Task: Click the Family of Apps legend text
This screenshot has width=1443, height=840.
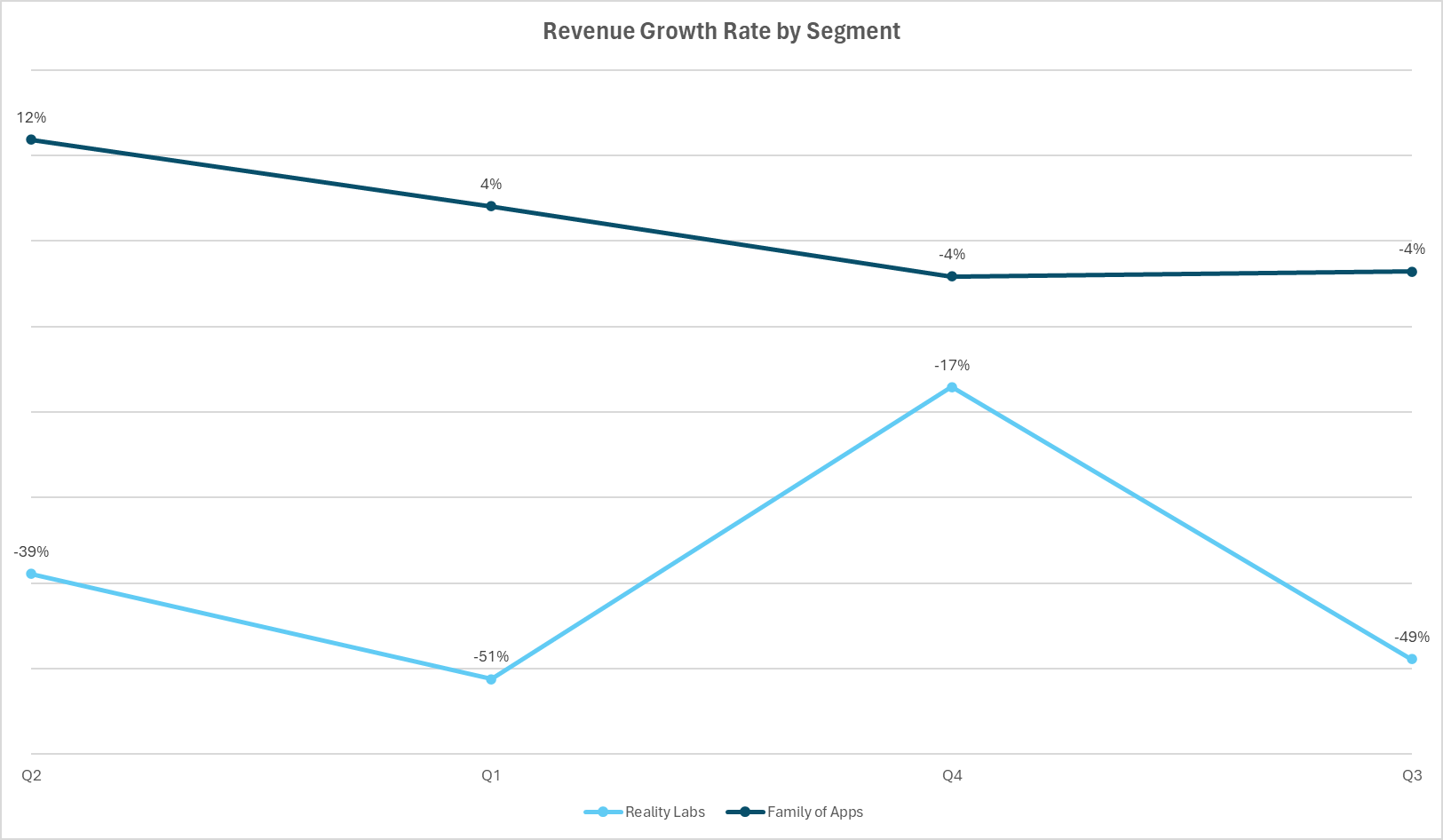Action: click(x=815, y=812)
